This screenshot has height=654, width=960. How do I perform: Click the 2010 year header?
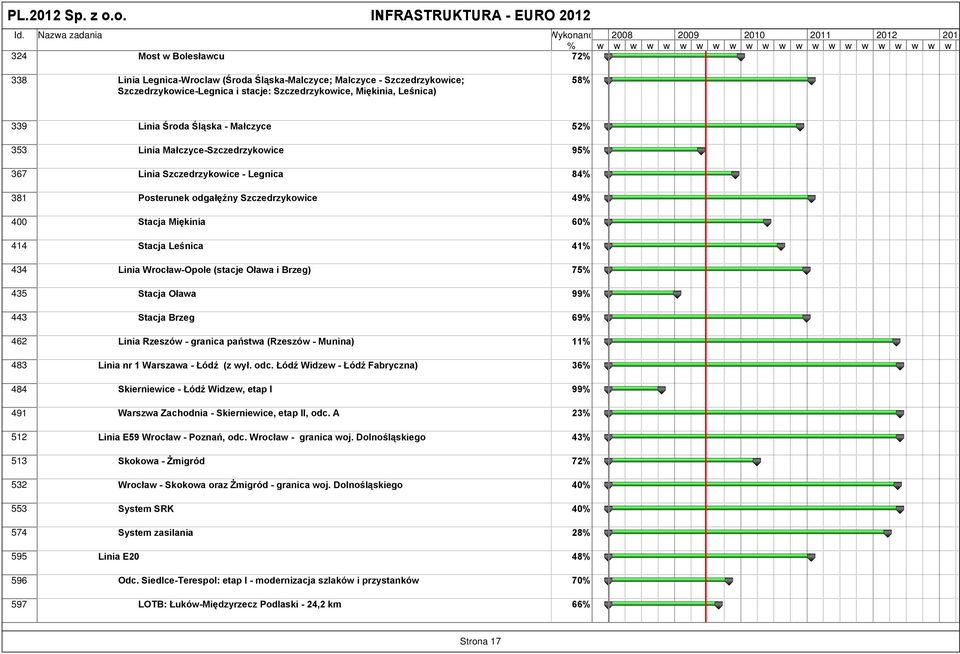pyautogui.click(x=754, y=35)
